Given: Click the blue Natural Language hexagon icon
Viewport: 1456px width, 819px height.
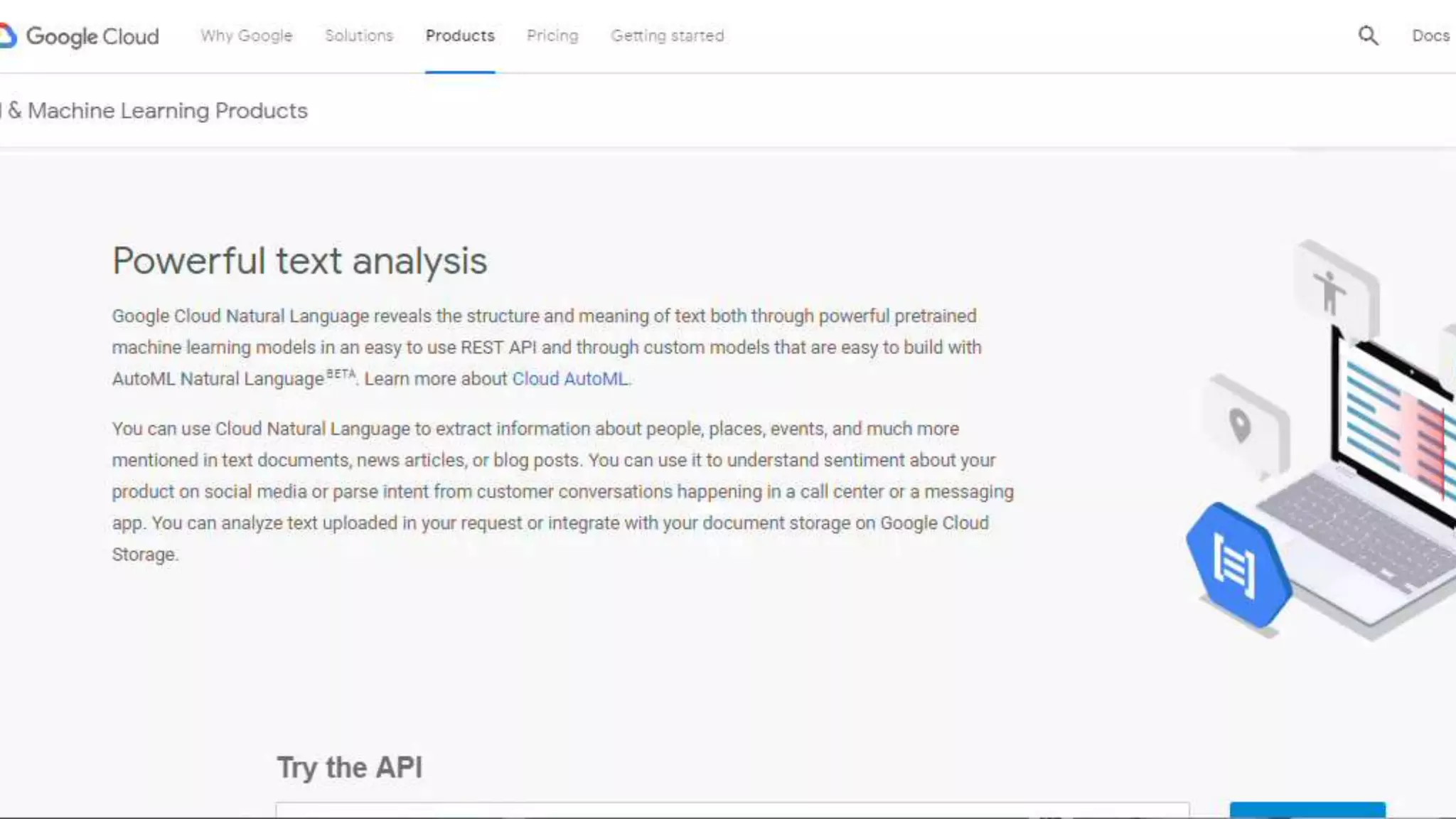Looking at the screenshot, I should point(1237,565).
